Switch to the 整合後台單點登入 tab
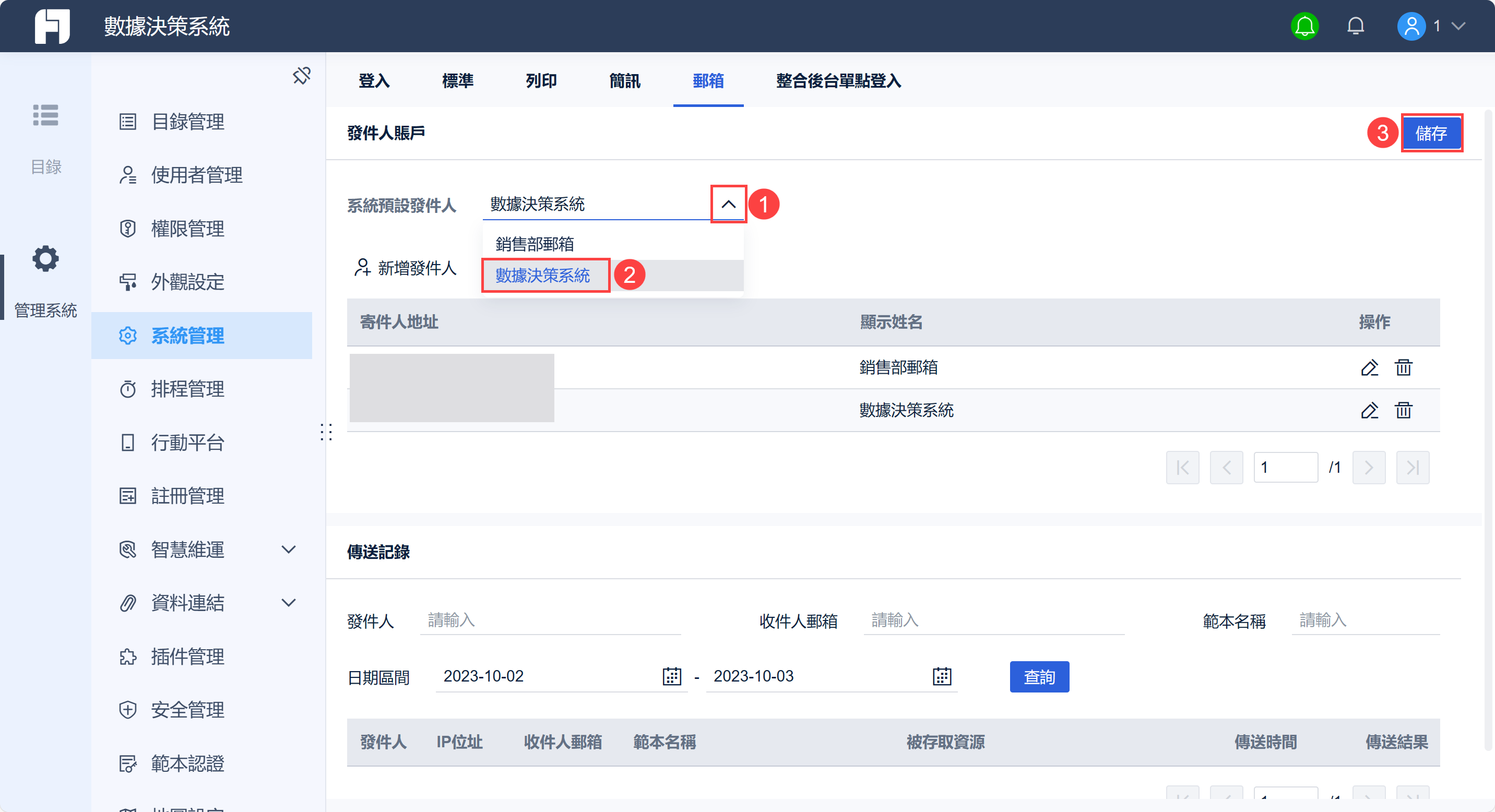Viewport: 1495px width, 812px height. (x=838, y=80)
